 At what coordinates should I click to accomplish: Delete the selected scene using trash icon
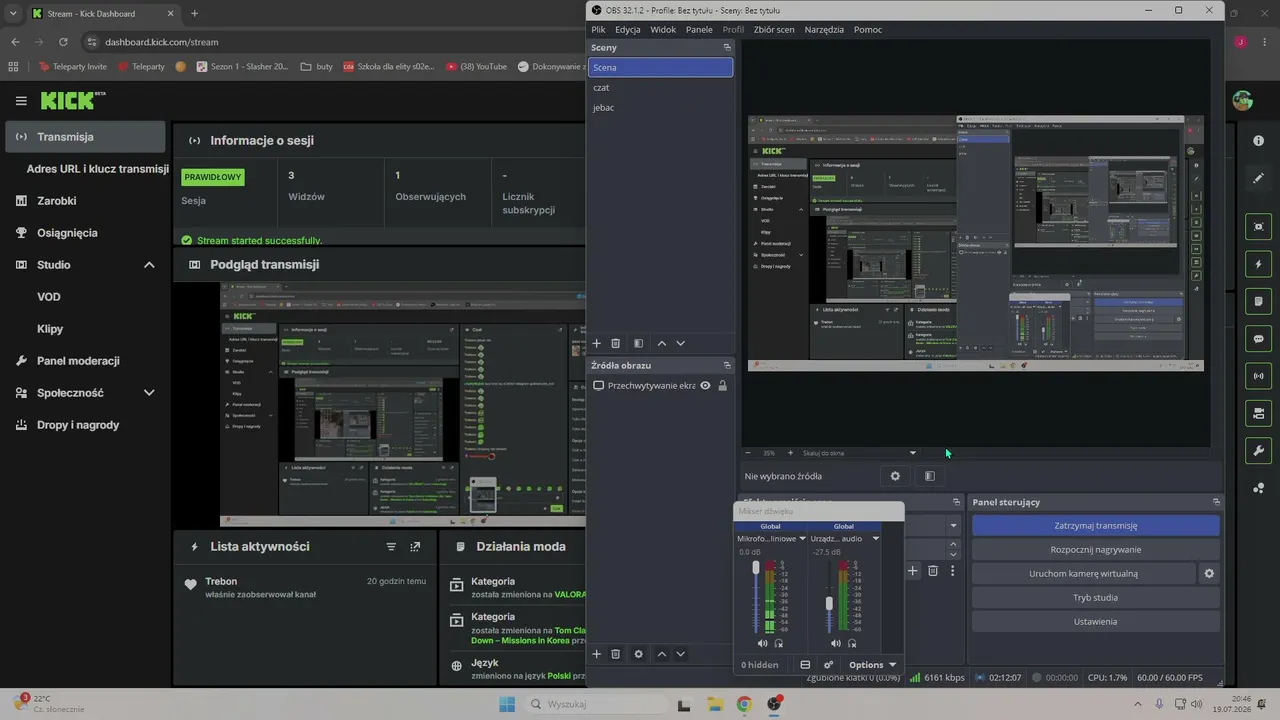616,343
